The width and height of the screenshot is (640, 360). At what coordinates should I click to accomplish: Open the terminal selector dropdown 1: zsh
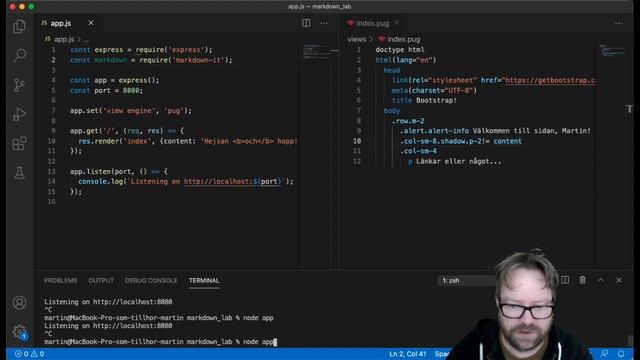467,281
